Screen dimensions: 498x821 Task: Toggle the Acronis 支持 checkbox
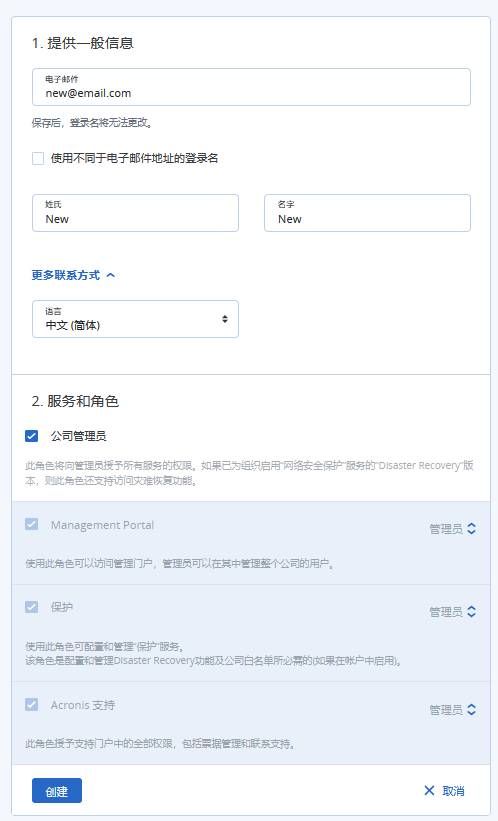31,705
